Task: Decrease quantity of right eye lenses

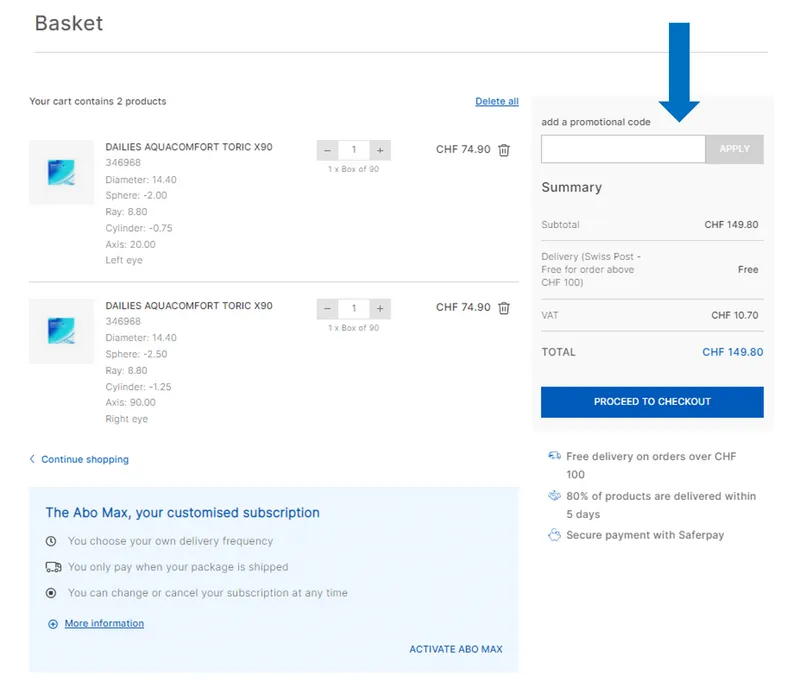Action: (328, 309)
